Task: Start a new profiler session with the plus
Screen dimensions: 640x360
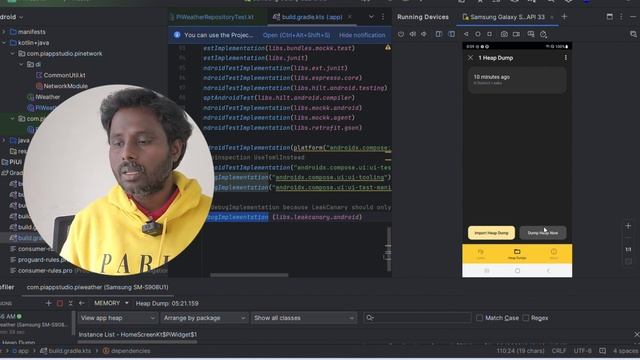Action: click(49, 303)
